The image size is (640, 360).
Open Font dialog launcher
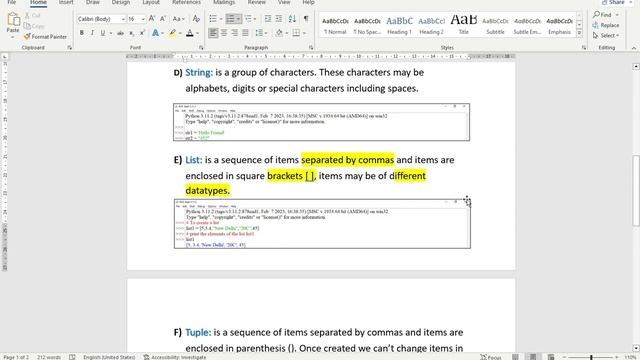pyautogui.click(x=201, y=48)
